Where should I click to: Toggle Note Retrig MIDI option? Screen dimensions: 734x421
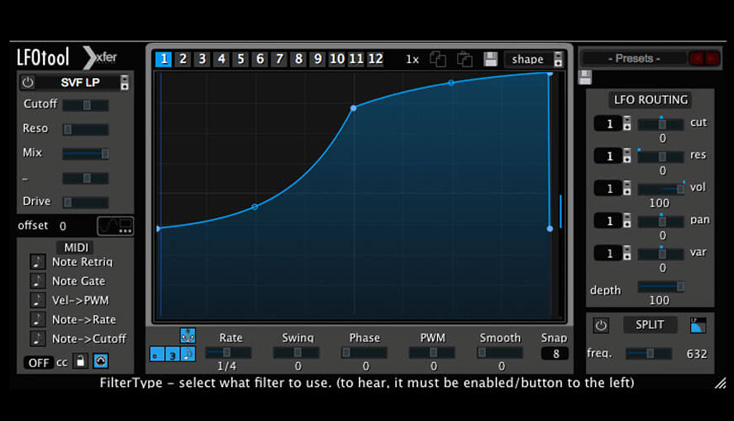point(37,262)
